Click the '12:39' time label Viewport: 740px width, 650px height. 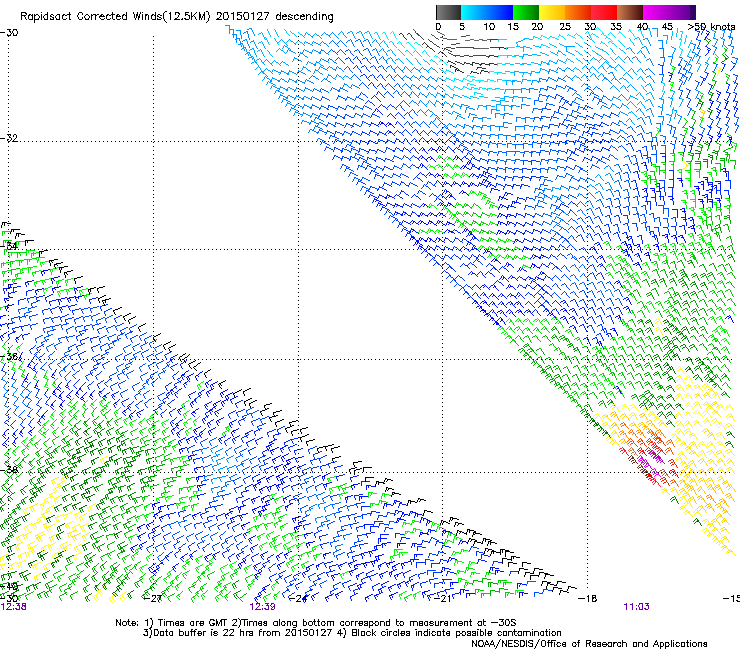[x=262, y=607]
